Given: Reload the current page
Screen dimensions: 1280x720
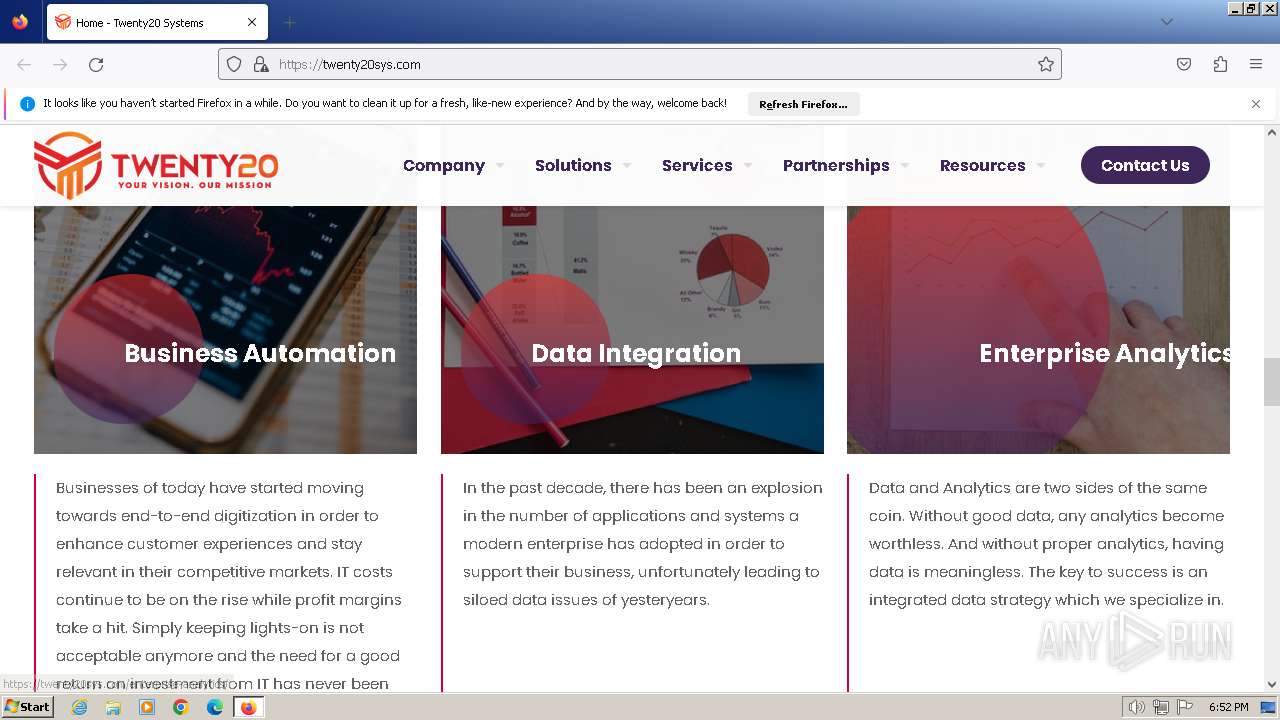Looking at the screenshot, I should tap(96, 64).
